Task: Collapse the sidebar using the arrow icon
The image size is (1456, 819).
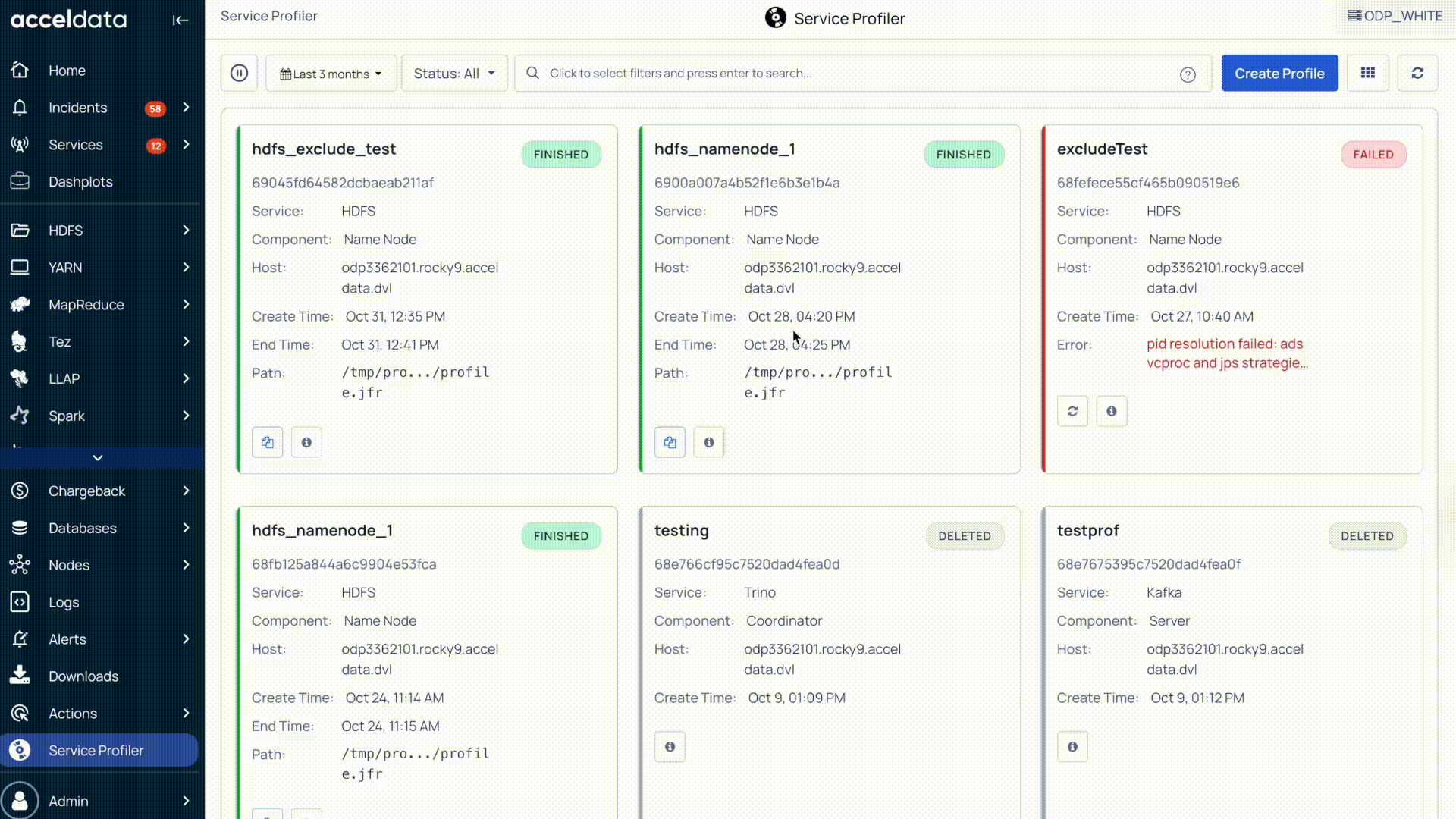Action: click(x=180, y=20)
